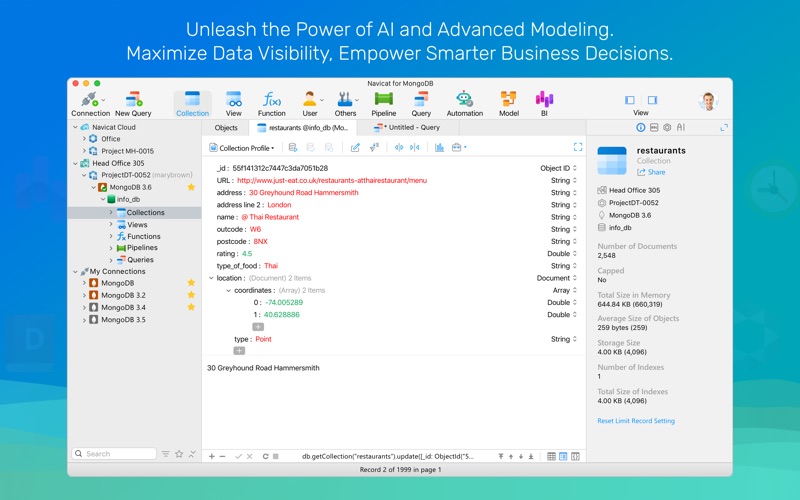Open the Function toolbar button
This screenshot has width=800, height=500.
(x=271, y=104)
